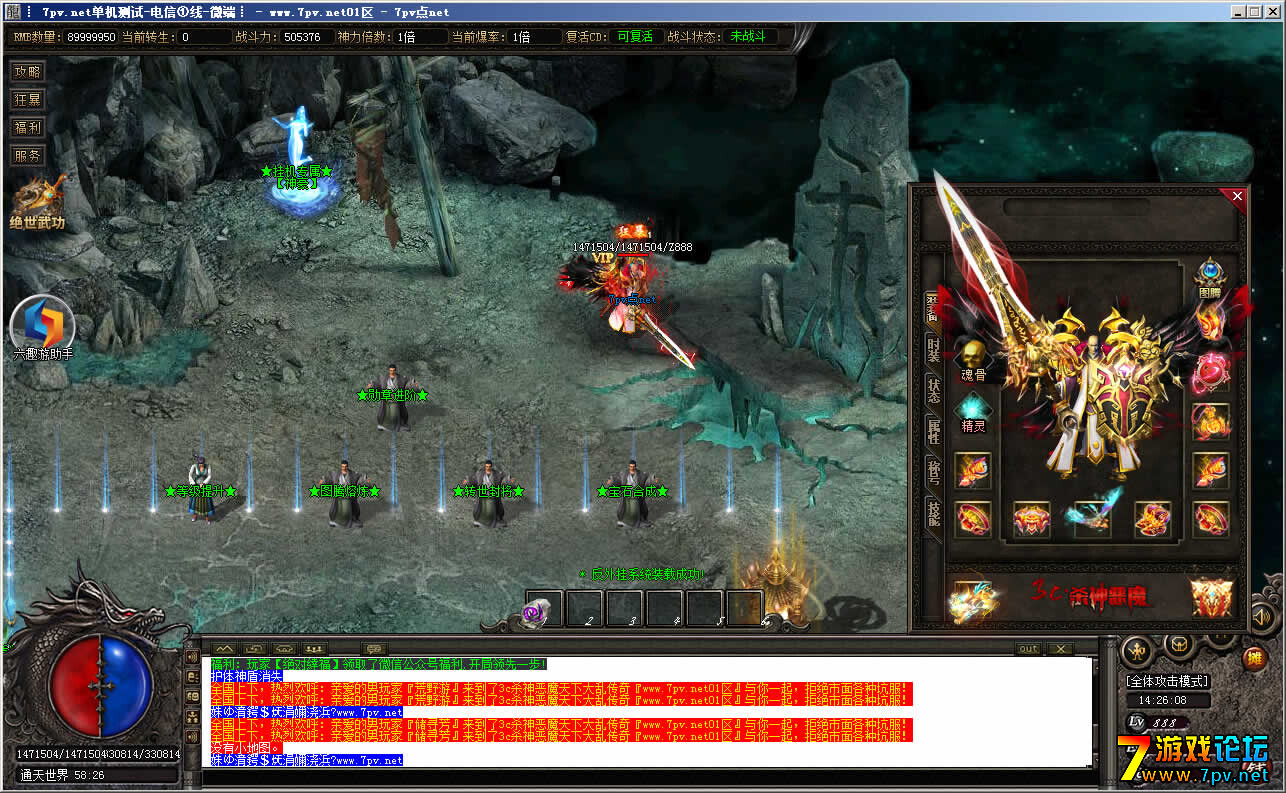Select empty quick slot 4

coord(664,608)
